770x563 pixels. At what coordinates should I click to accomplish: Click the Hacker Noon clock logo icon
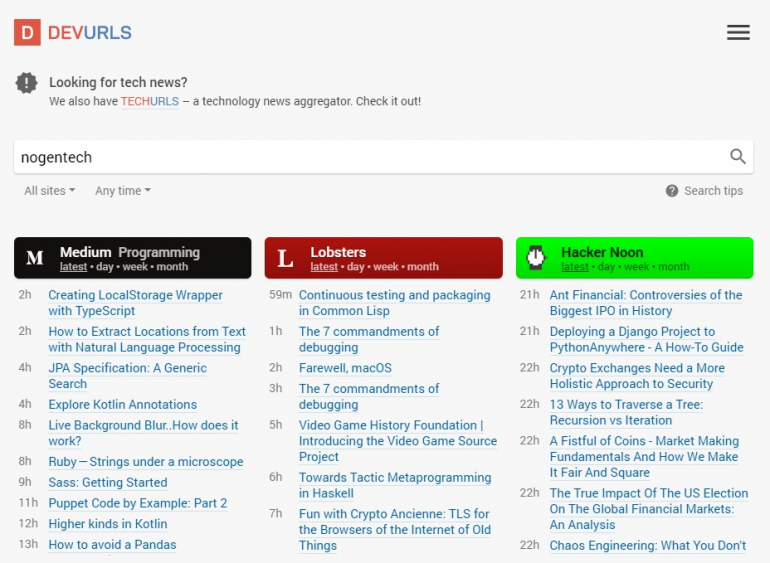click(536, 257)
